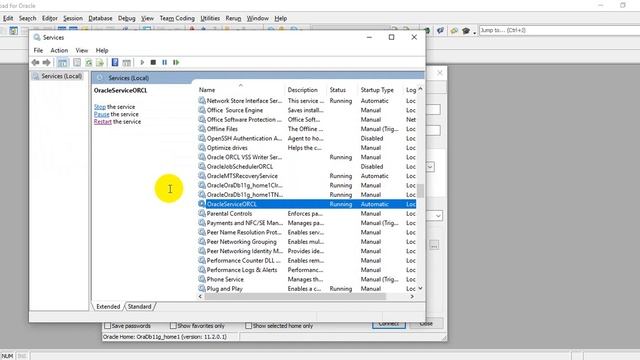Image resolution: width=640 pixels, height=360 pixels.
Task: Open the Help icon in Services toolbar
Action: [x=115, y=62]
